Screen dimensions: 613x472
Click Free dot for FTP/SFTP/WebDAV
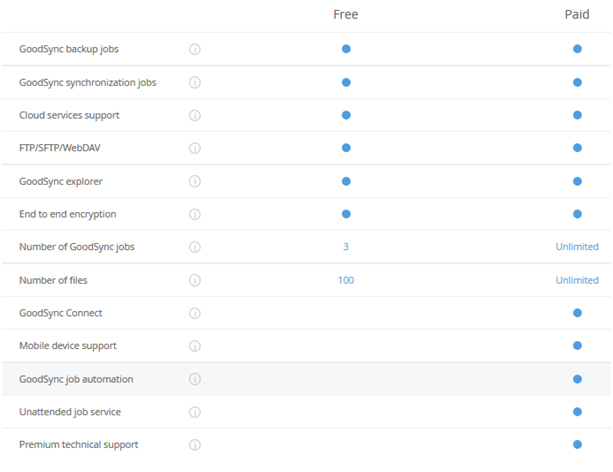(x=346, y=148)
